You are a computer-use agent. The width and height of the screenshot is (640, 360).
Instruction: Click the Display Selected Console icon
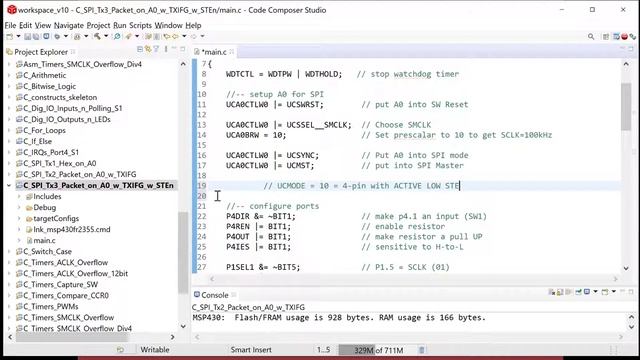587,292
